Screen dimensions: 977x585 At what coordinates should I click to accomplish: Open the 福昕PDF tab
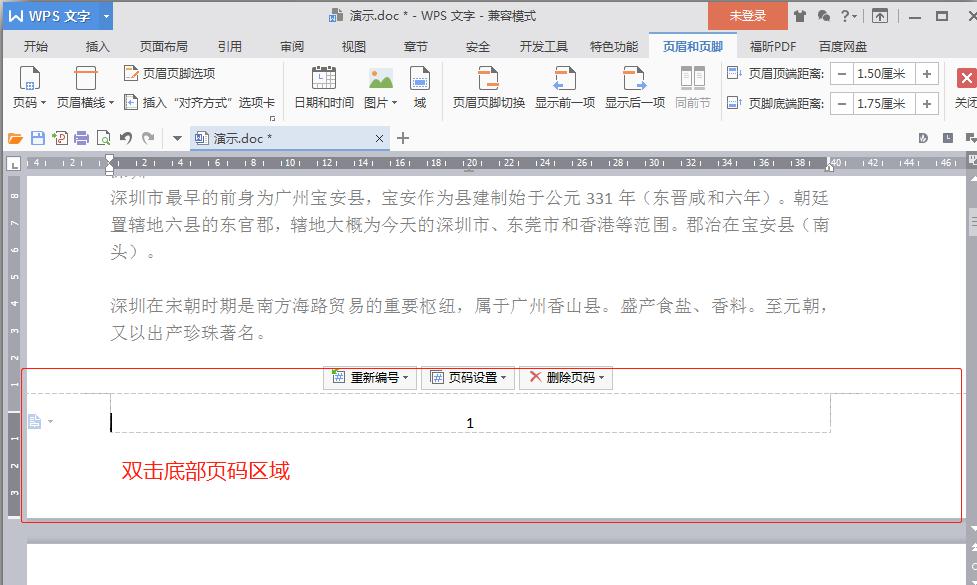coord(773,47)
